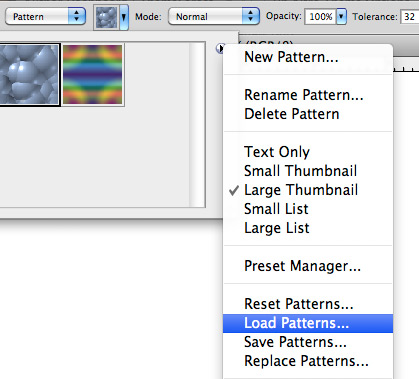Switch view to Text Only

308,152
